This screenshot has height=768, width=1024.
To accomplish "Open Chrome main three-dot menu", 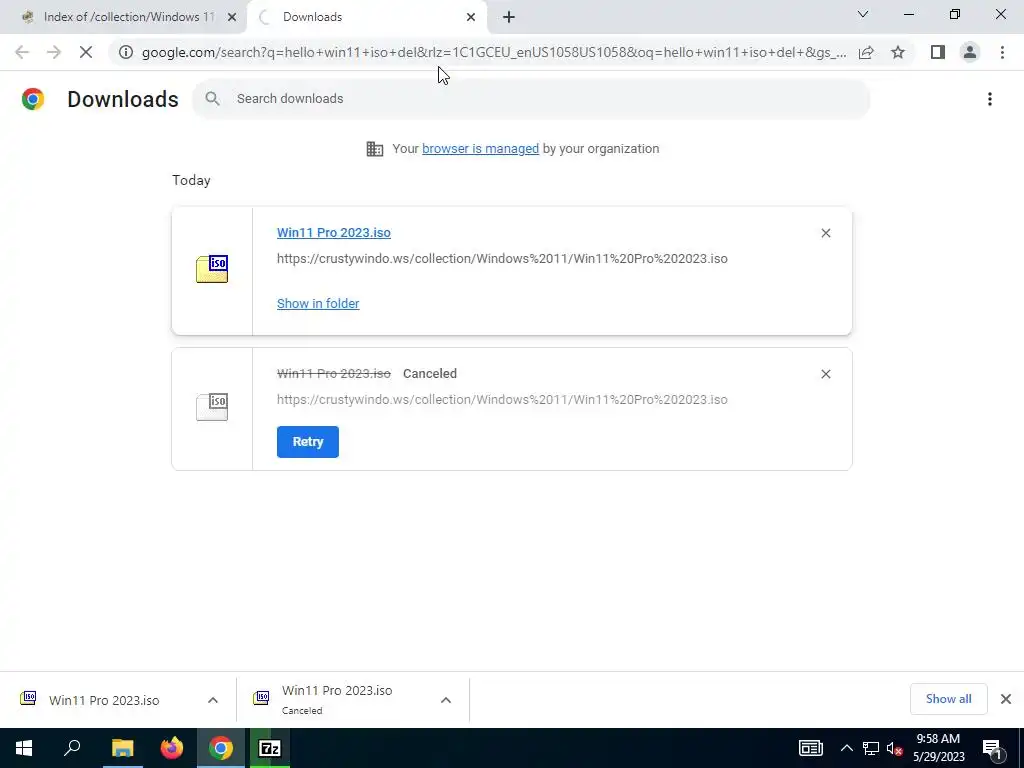I will [x=1002, y=52].
